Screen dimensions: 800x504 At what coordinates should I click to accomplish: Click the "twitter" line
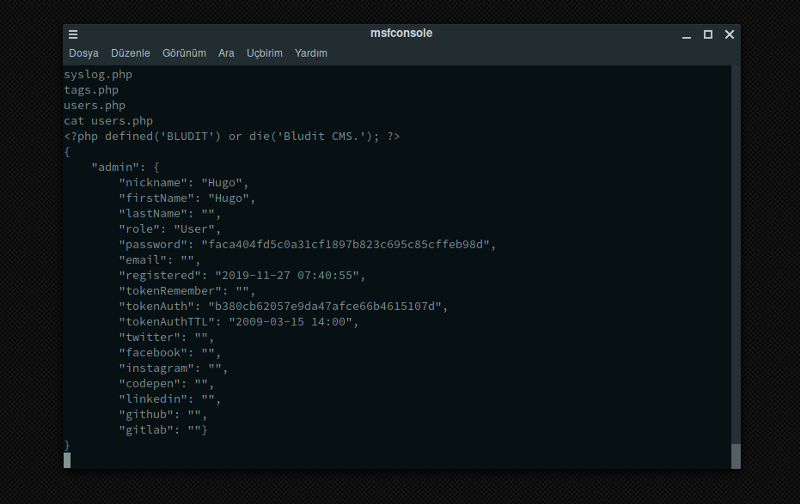pos(166,337)
